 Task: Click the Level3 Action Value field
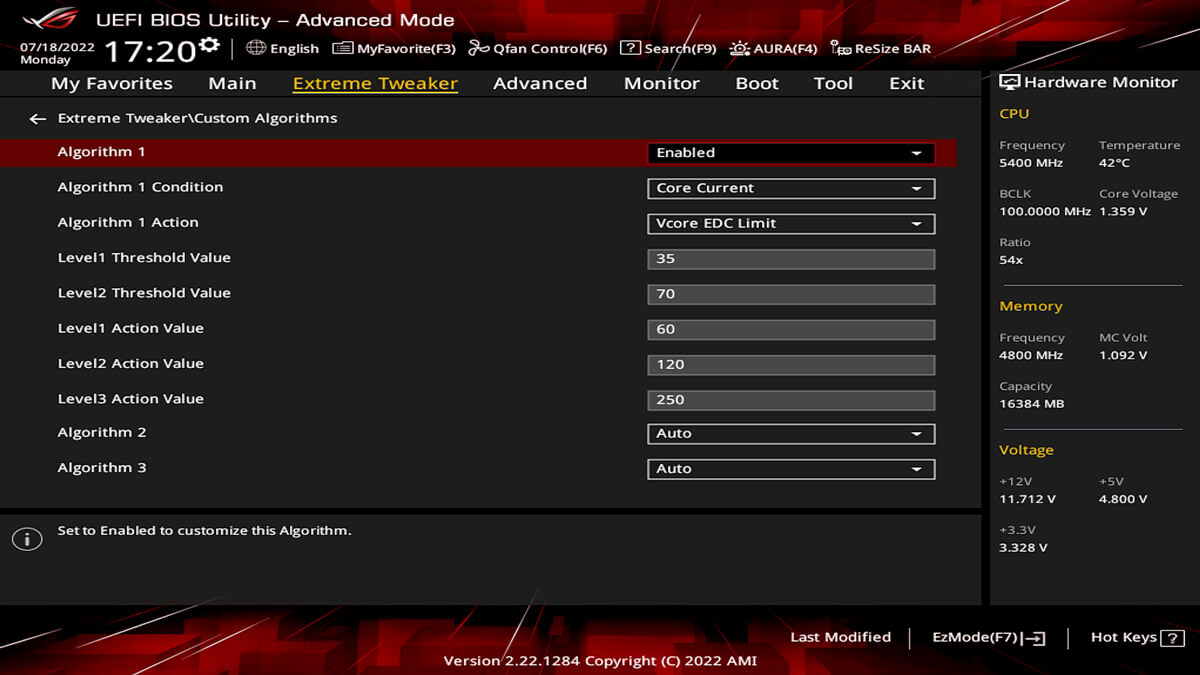[x=790, y=400]
